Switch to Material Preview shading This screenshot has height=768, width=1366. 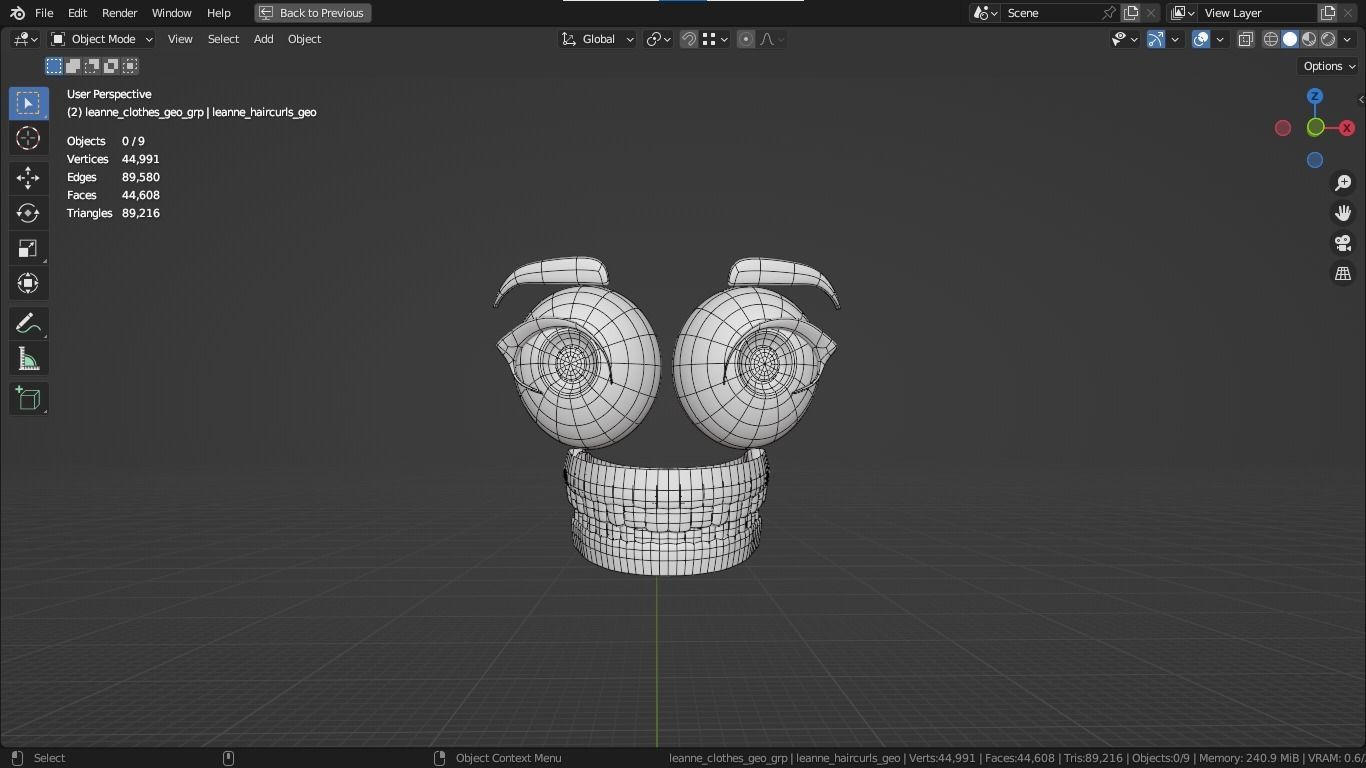click(1309, 39)
